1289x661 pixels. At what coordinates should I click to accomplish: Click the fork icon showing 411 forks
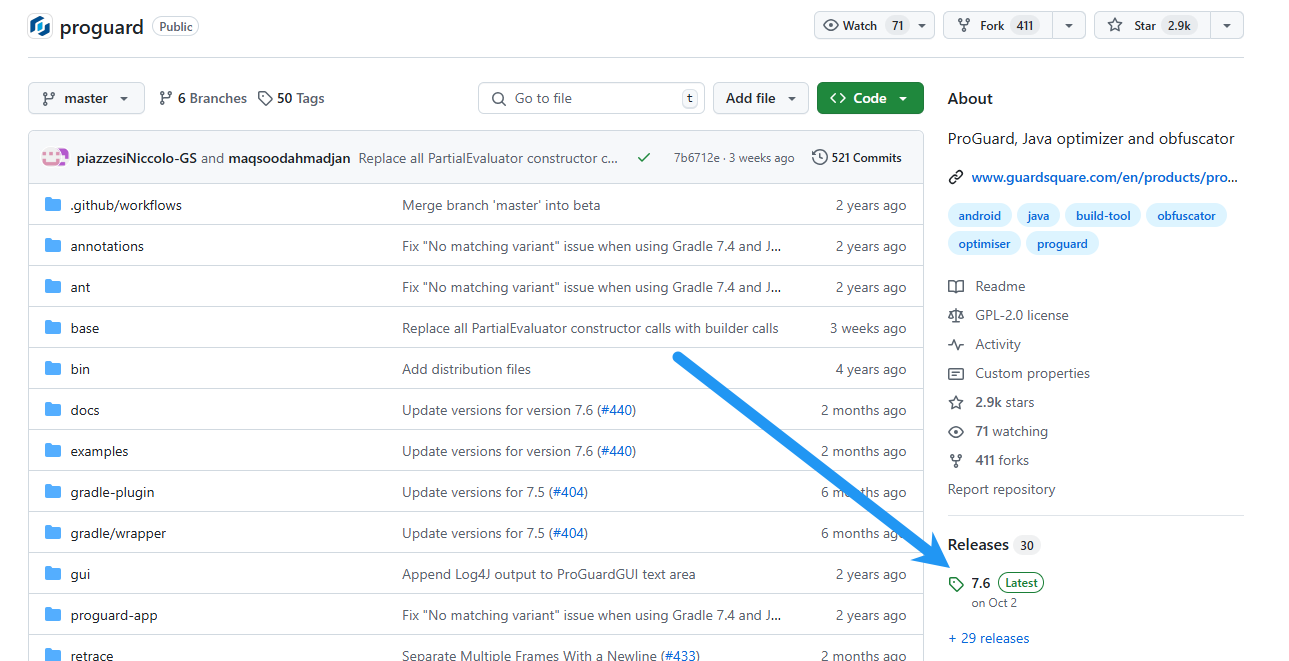click(957, 460)
